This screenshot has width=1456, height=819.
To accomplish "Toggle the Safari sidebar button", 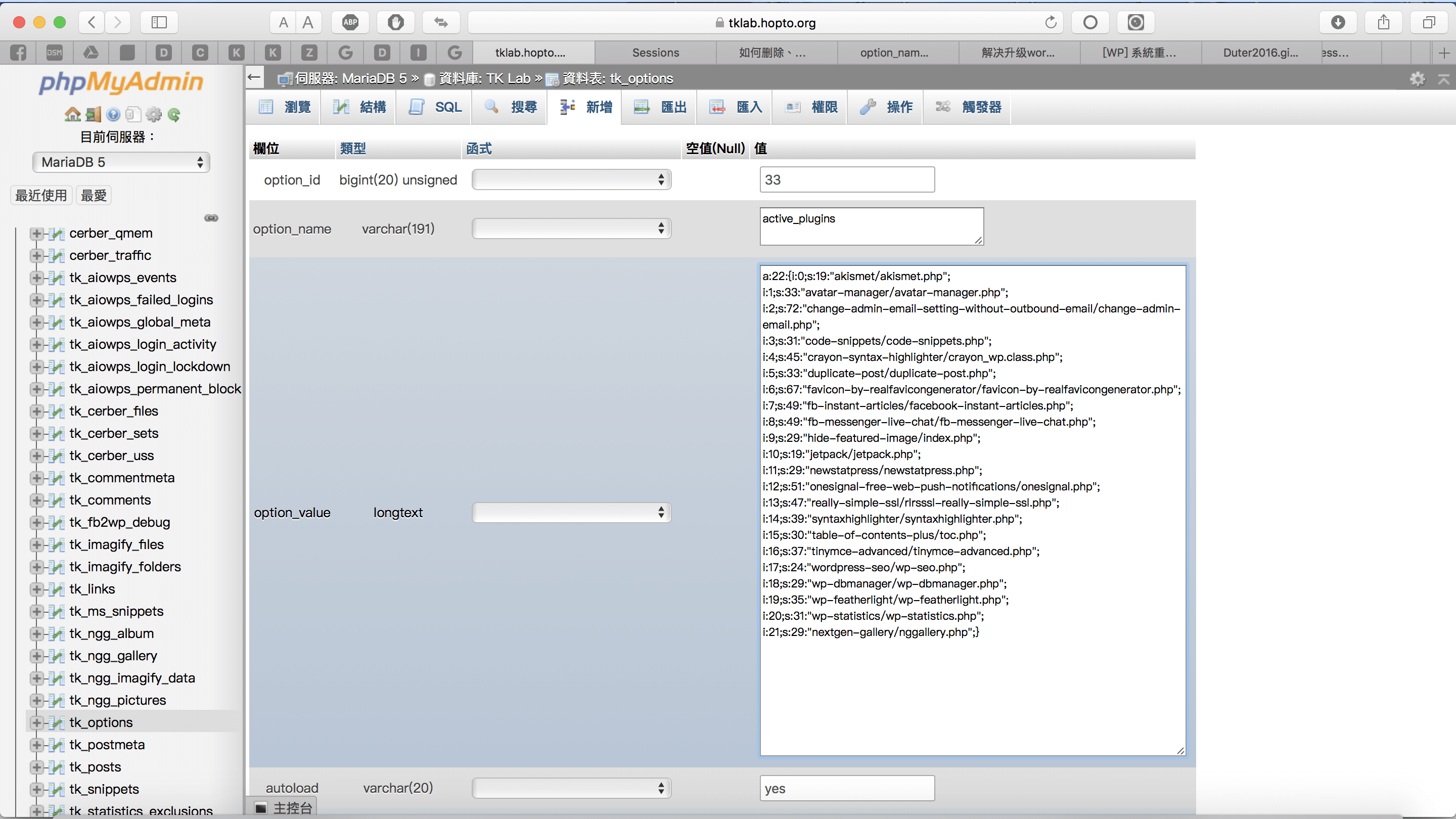I will [159, 23].
